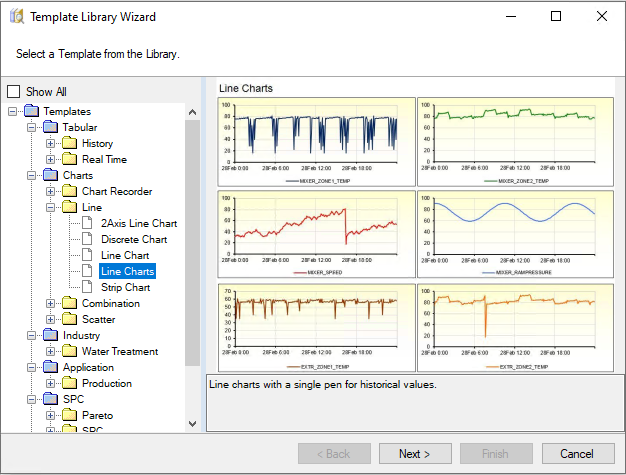Click the Templates folder icon

[31, 111]
